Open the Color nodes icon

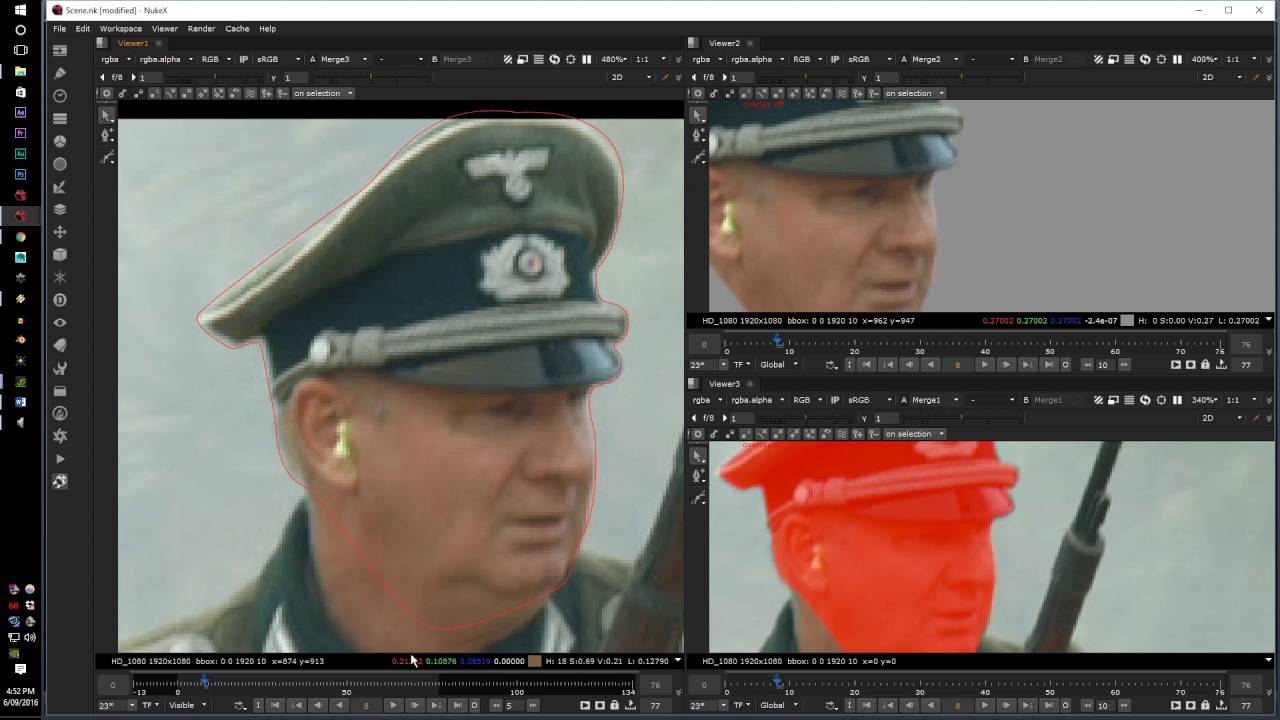click(x=60, y=142)
